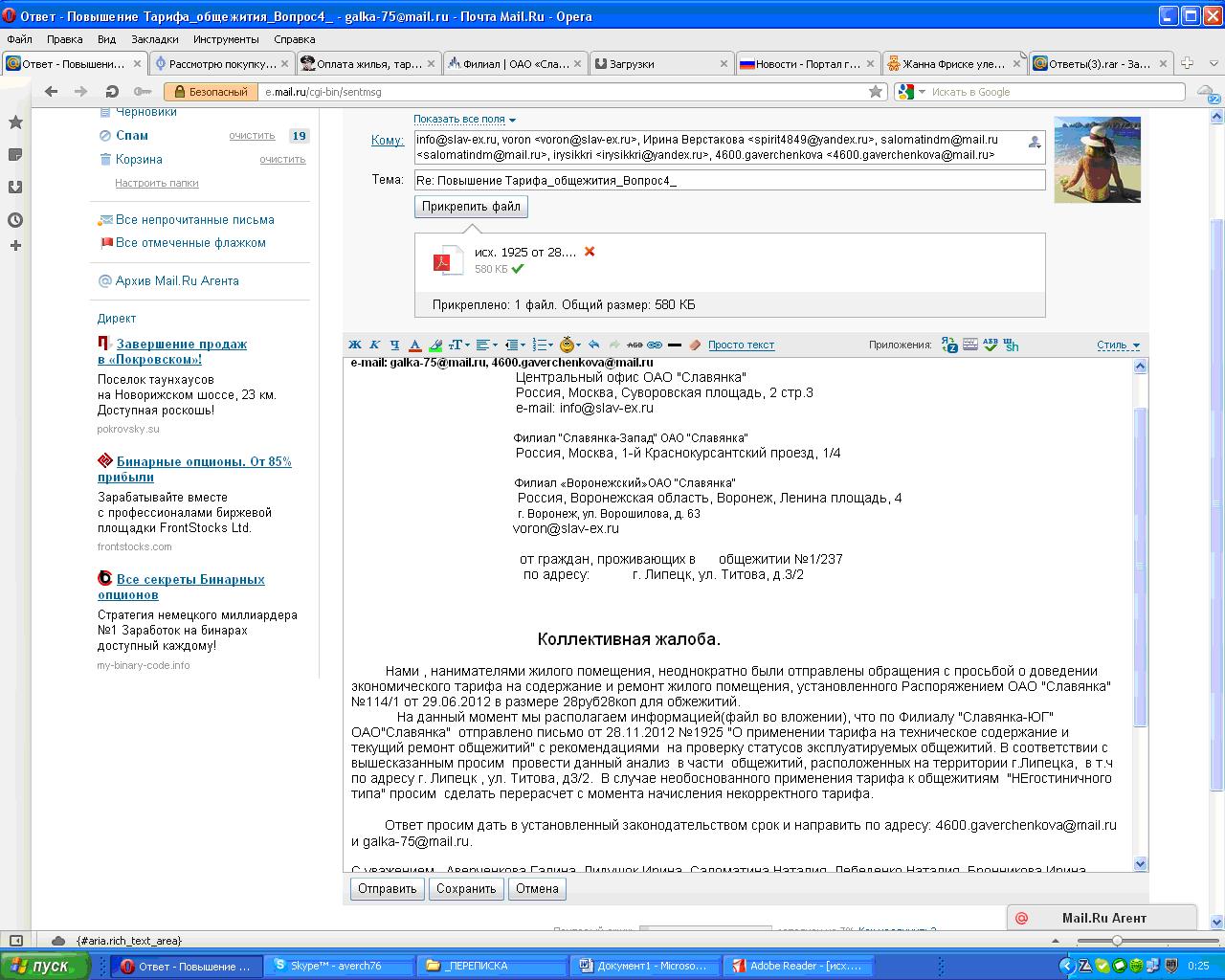
Task: Run the spell check icon
Action: pyautogui.click(x=991, y=345)
